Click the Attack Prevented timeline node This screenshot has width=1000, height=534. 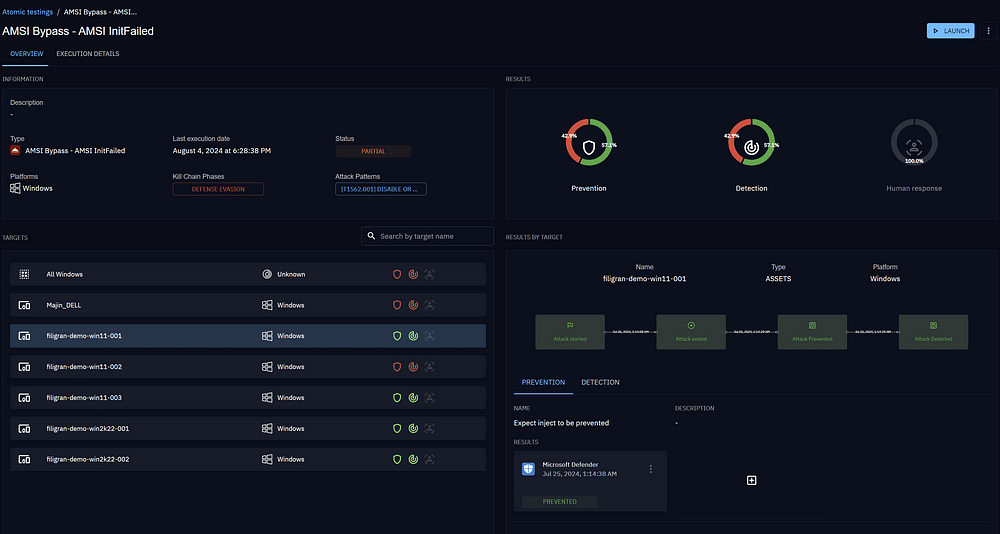(x=812, y=331)
